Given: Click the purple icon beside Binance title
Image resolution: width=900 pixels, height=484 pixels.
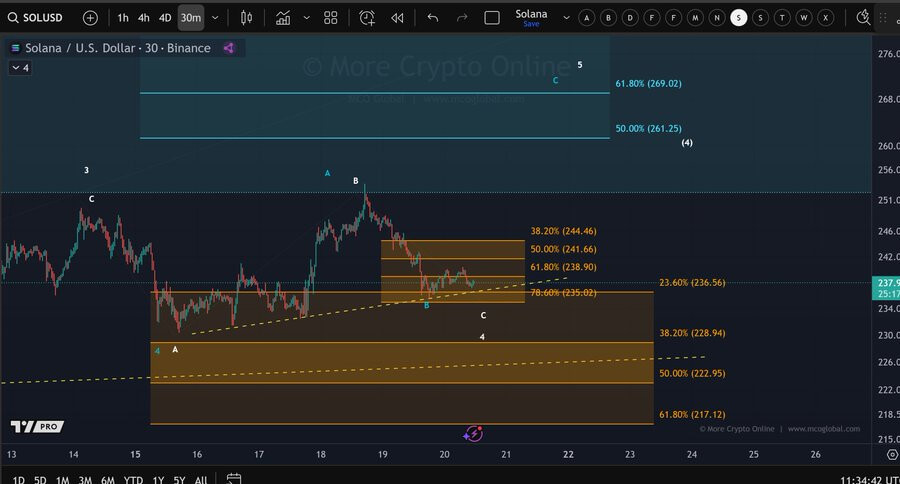Looking at the screenshot, I should 229,48.
